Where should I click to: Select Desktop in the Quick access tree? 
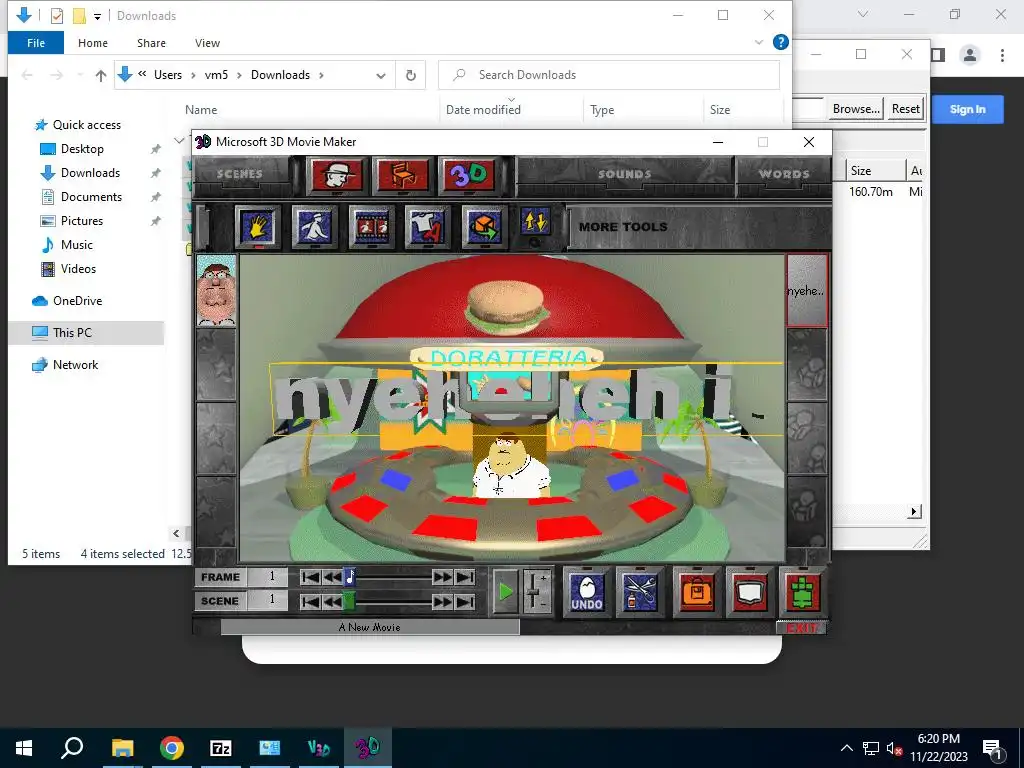click(82, 149)
